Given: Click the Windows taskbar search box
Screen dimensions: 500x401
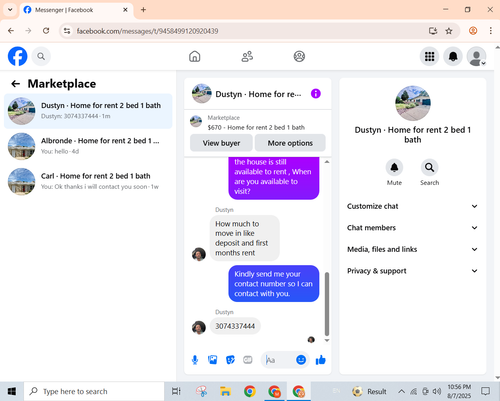Looking at the screenshot, I should point(94,391).
